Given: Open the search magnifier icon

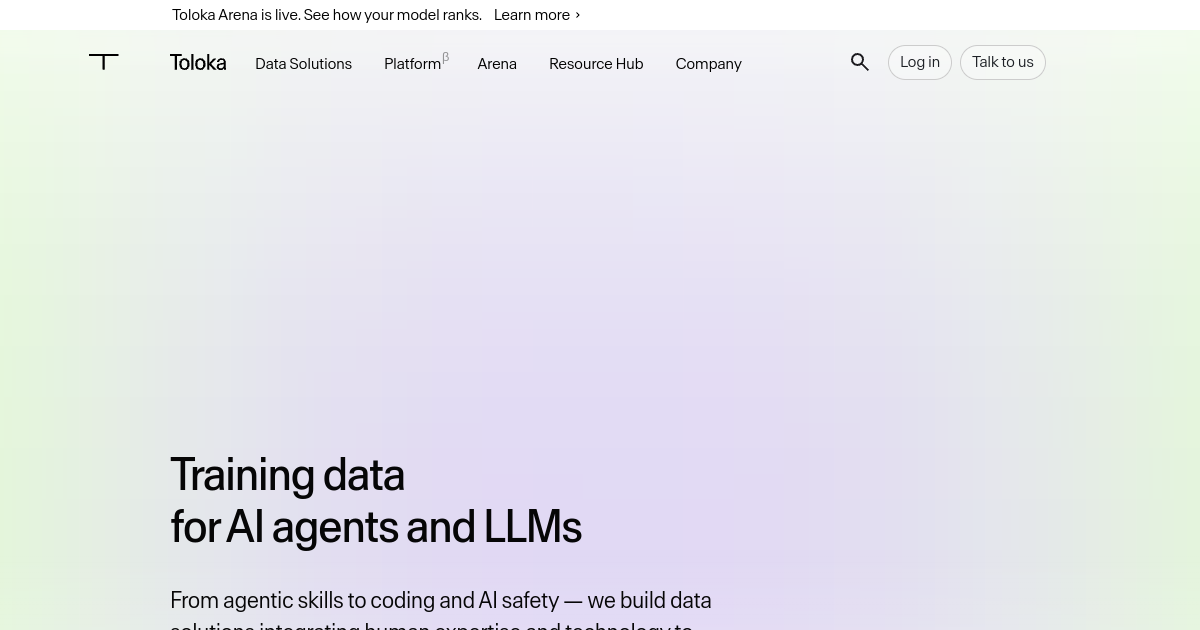Looking at the screenshot, I should (860, 62).
